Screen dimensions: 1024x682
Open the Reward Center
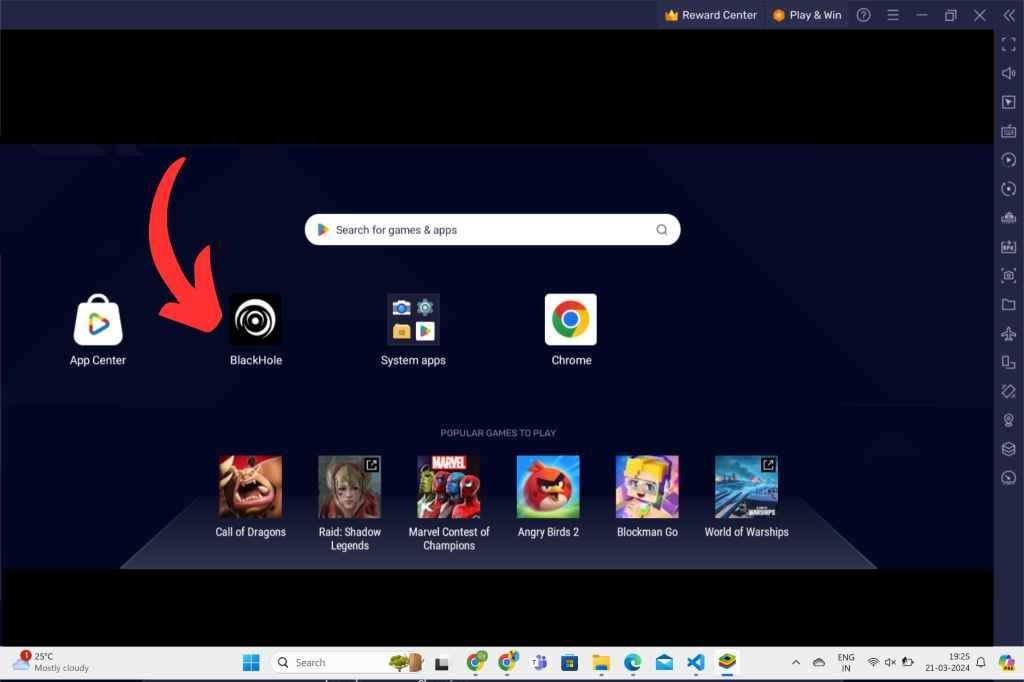pyautogui.click(x=711, y=15)
